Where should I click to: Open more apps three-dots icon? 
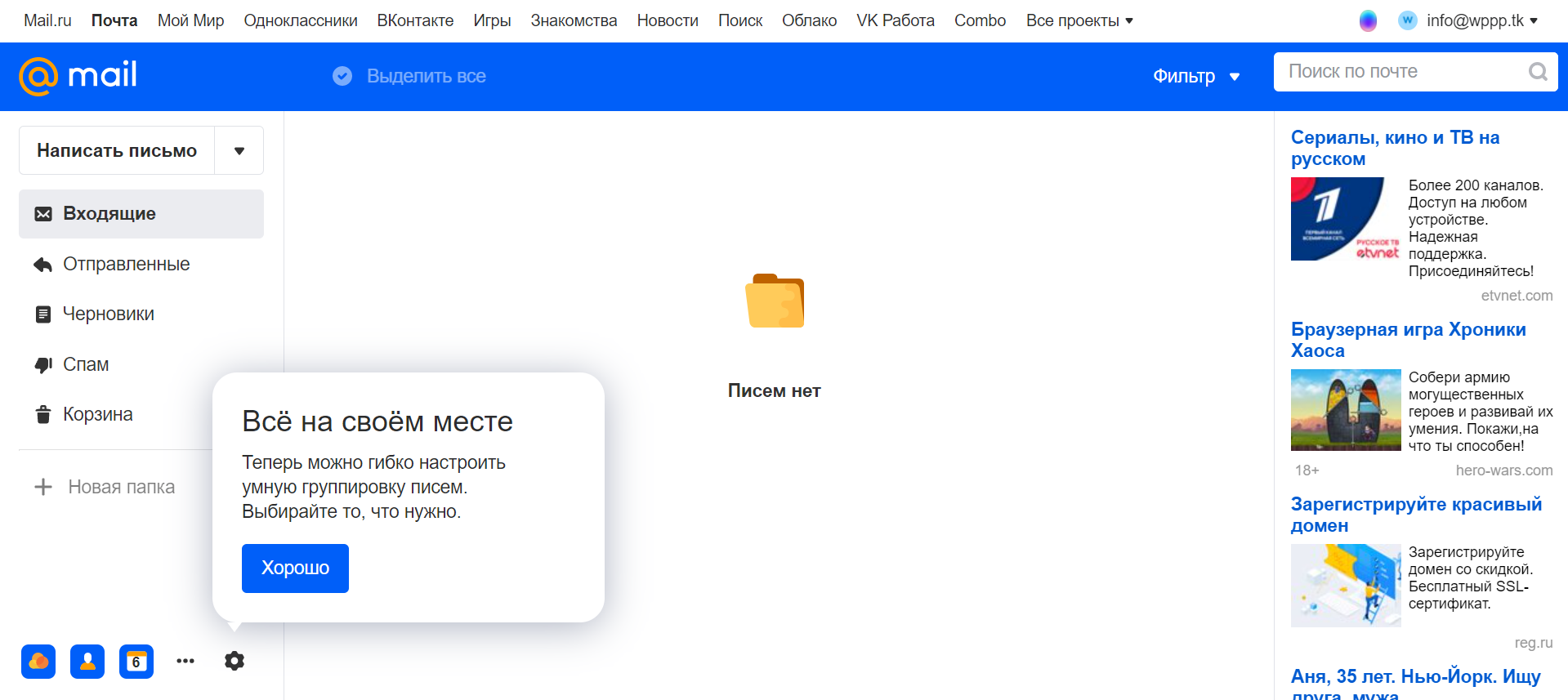pyautogui.click(x=185, y=662)
